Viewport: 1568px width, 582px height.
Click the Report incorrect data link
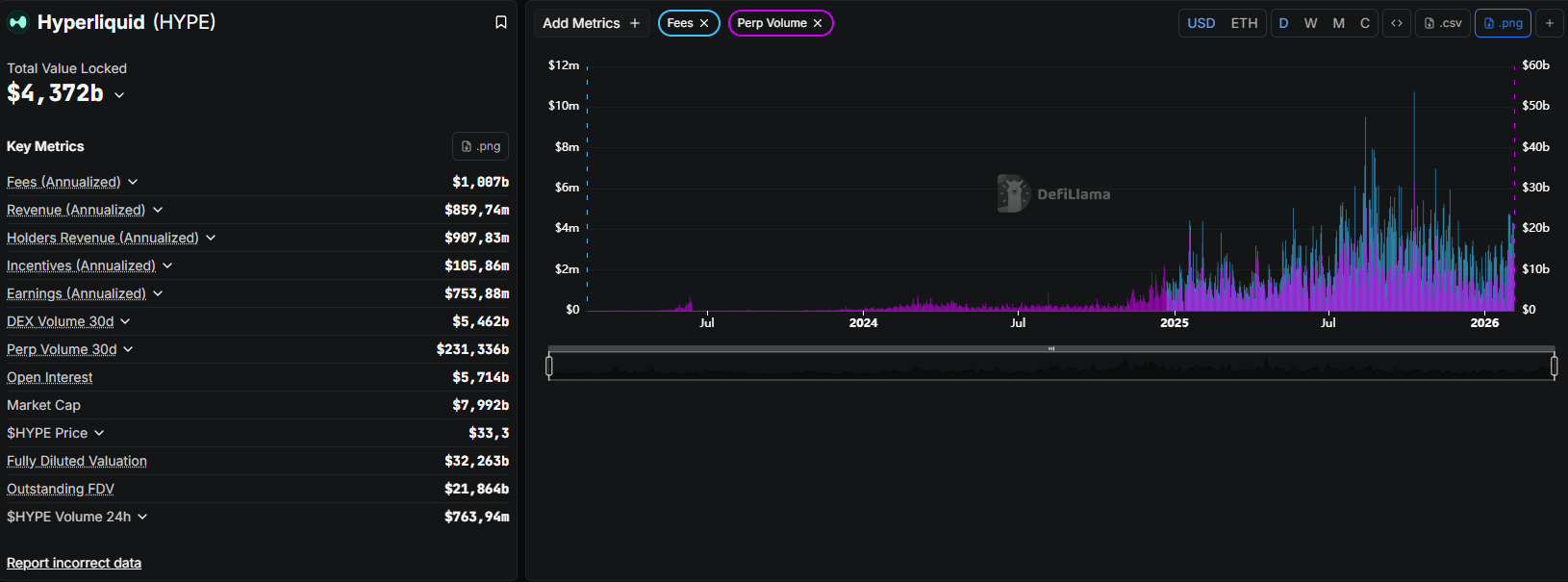74,563
